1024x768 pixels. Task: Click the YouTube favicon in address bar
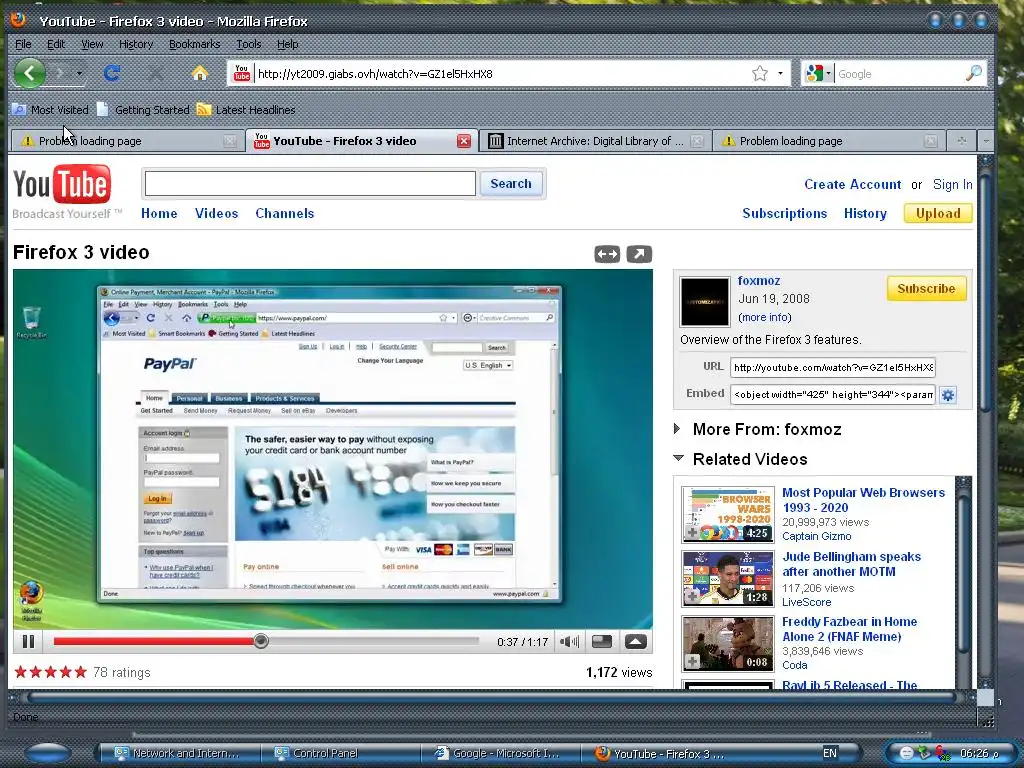(242, 73)
